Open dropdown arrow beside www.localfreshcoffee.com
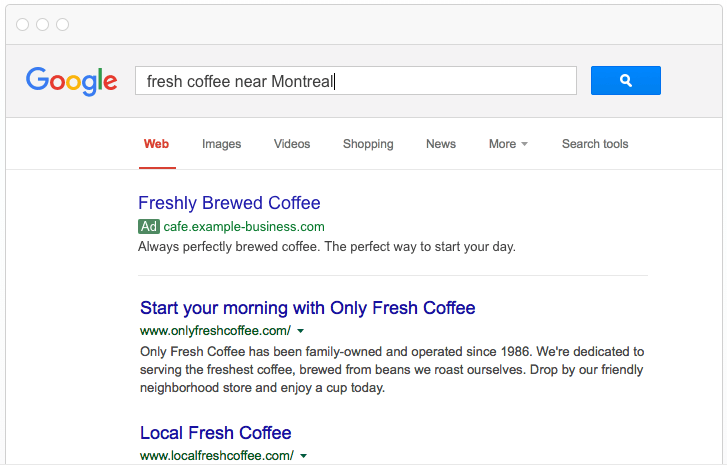 click(x=303, y=456)
